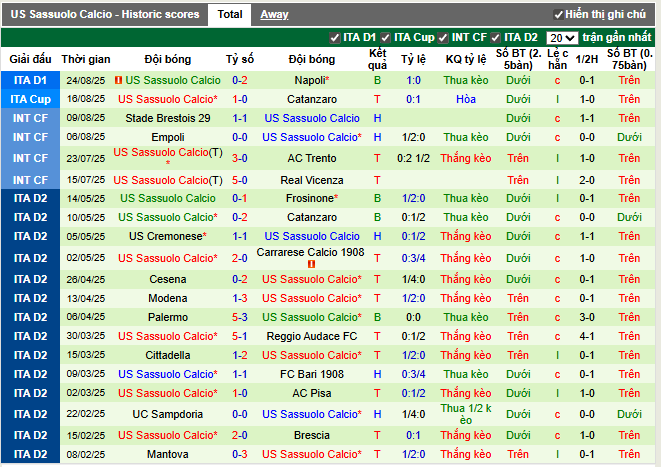This screenshot has height=467, width=661.
Task: Click Reggio Audace FC team name
Action: click(x=312, y=336)
